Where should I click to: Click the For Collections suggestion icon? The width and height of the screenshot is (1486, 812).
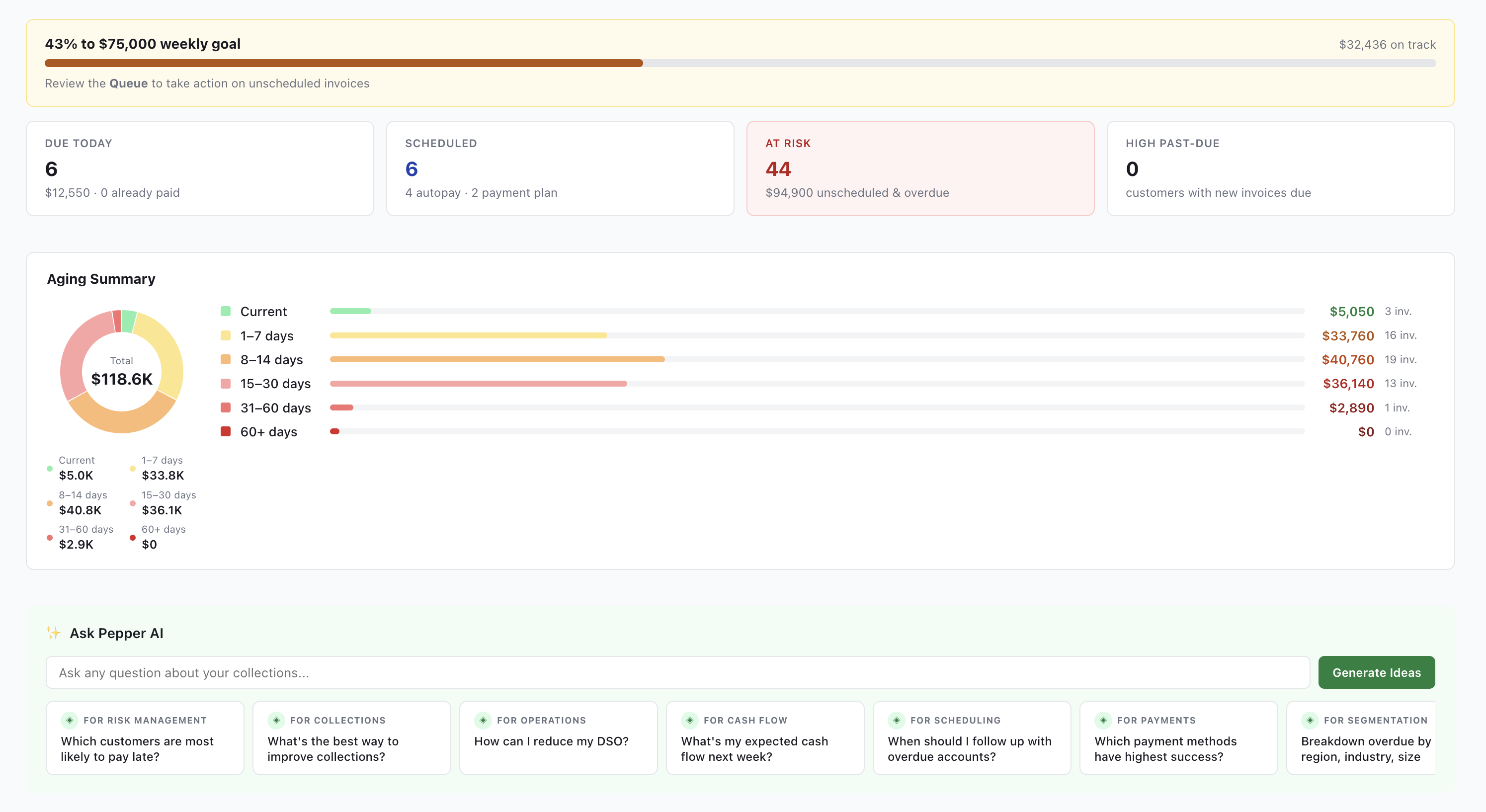pyautogui.click(x=276, y=720)
